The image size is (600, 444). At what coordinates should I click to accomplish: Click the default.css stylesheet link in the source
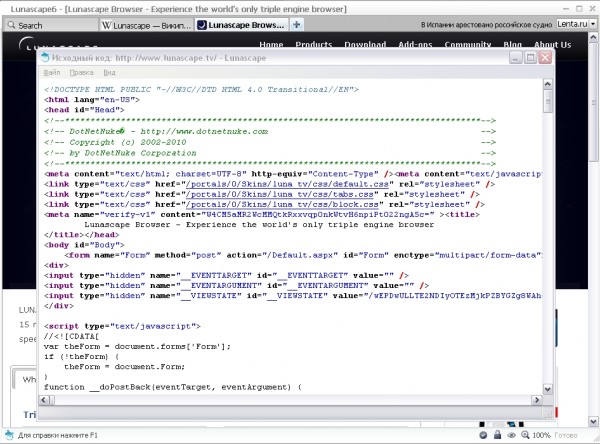pyautogui.click(x=287, y=184)
